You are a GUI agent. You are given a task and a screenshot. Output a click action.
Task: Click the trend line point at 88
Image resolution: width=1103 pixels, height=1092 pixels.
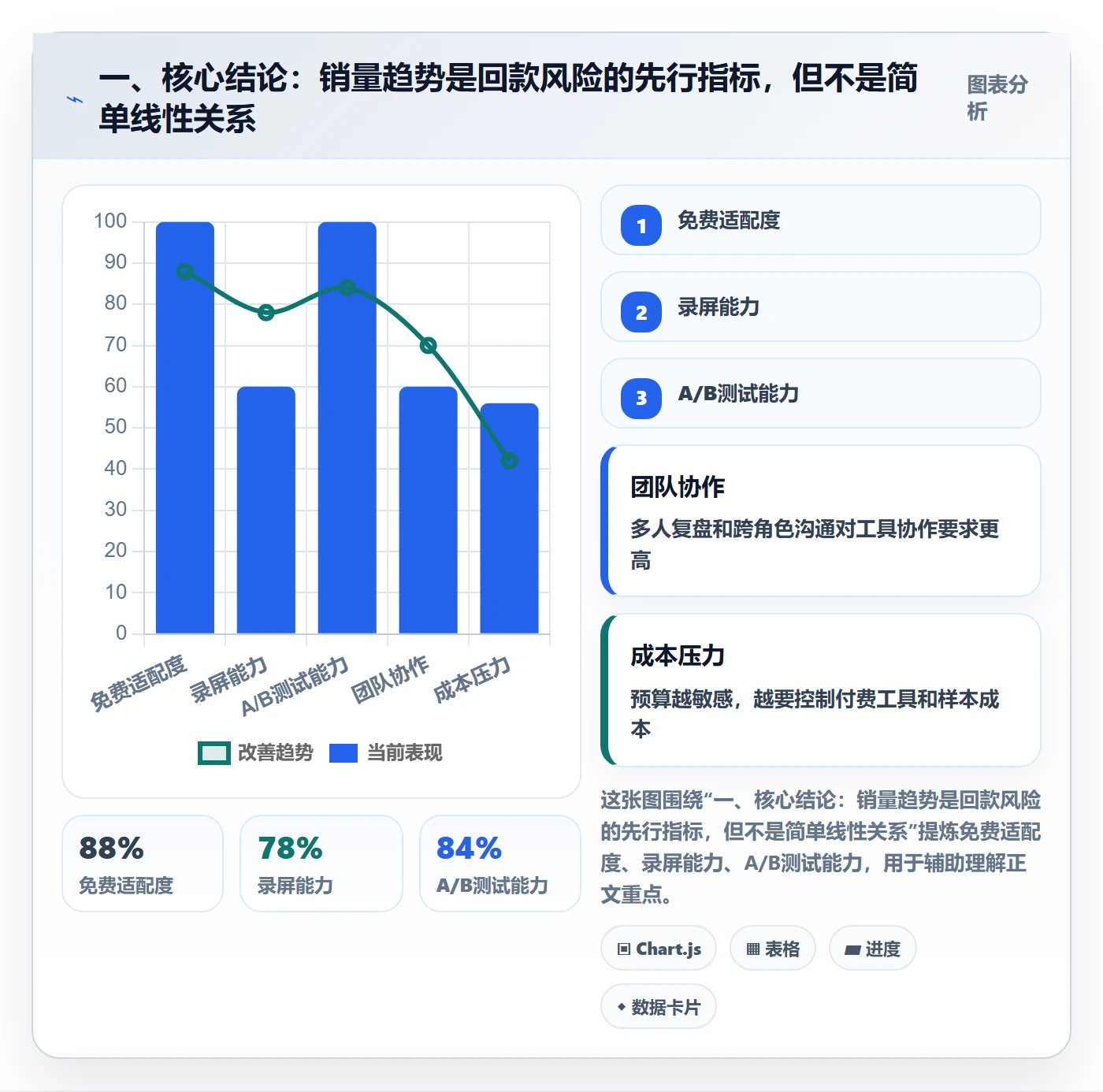point(185,272)
